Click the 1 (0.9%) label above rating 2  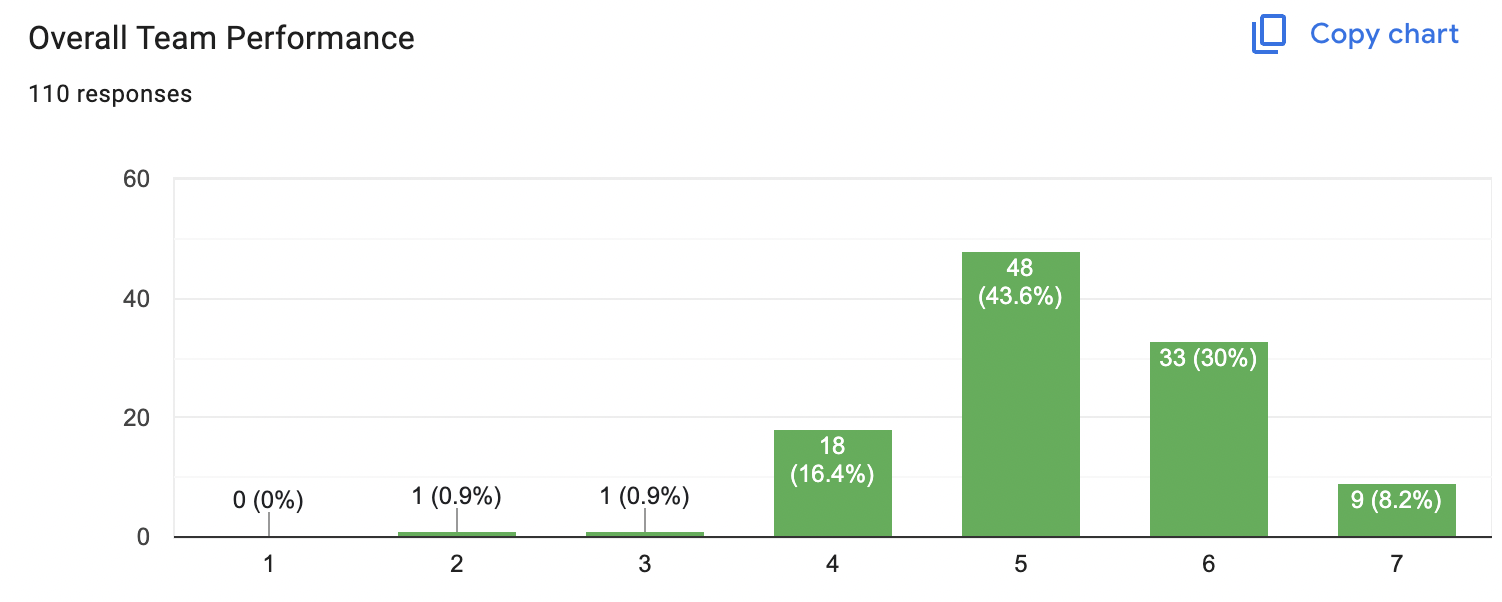tap(457, 496)
